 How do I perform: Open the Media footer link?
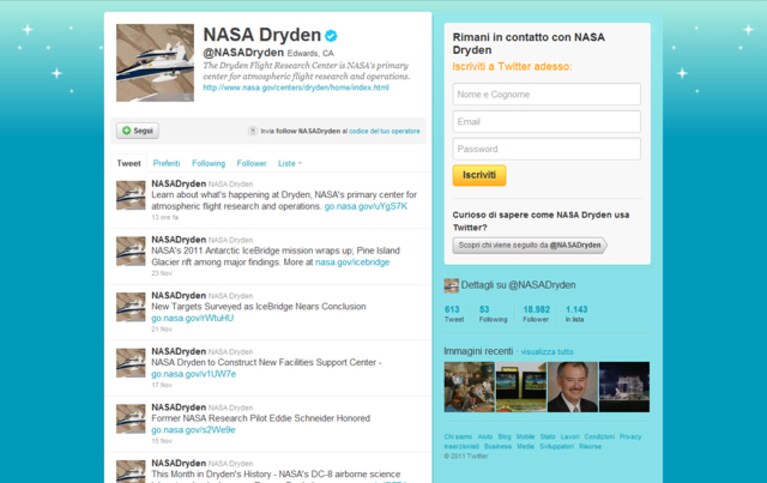pos(525,446)
